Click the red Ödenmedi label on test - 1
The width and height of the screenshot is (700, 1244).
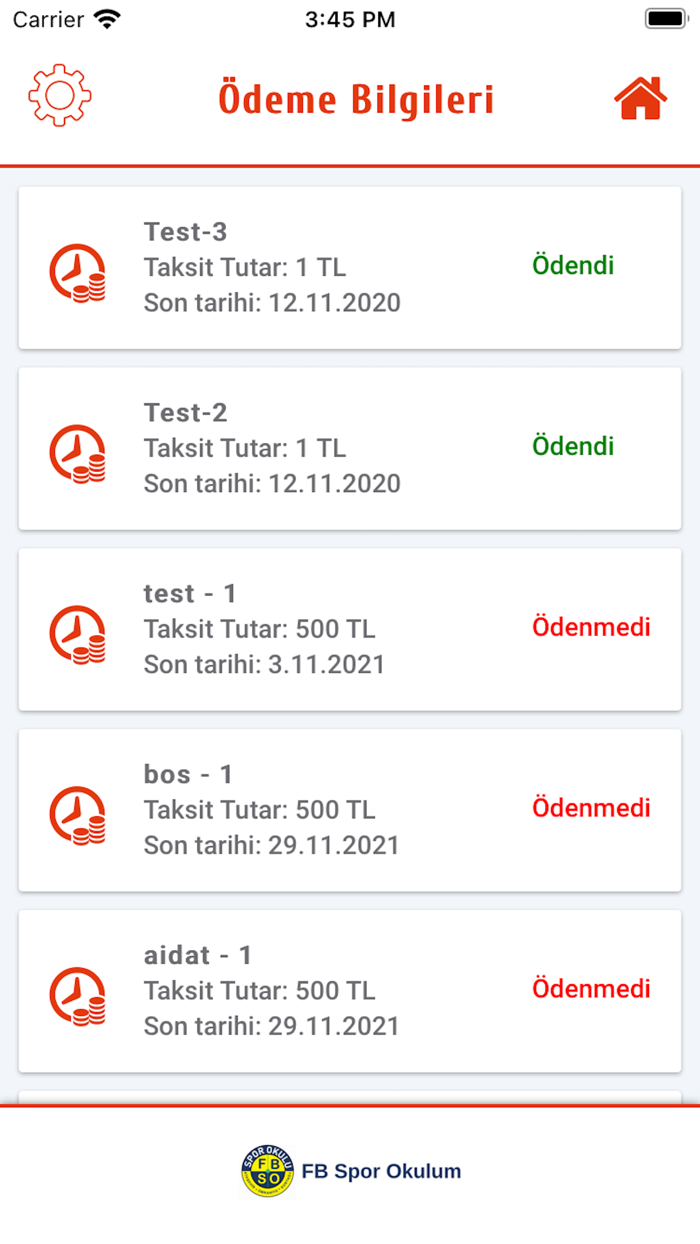pyautogui.click(x=592, y=628)
